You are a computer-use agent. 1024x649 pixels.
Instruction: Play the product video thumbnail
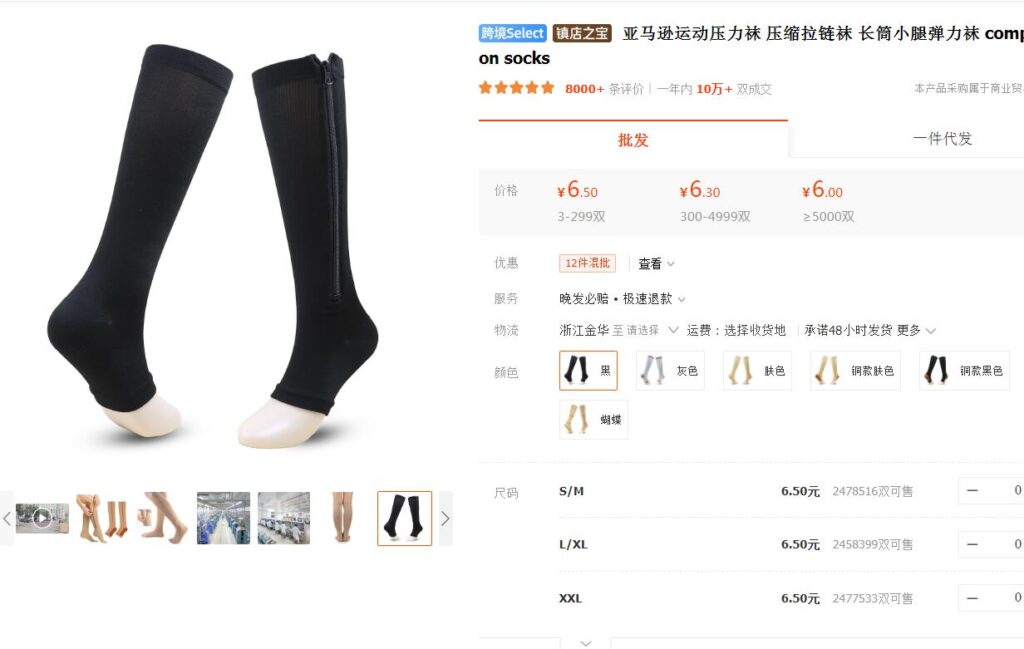[x=42, y=518]
